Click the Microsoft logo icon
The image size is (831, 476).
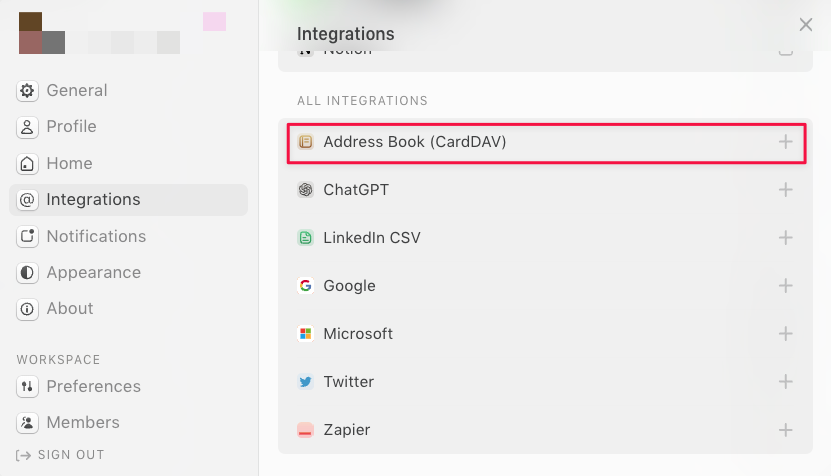(x=306, y=334)
